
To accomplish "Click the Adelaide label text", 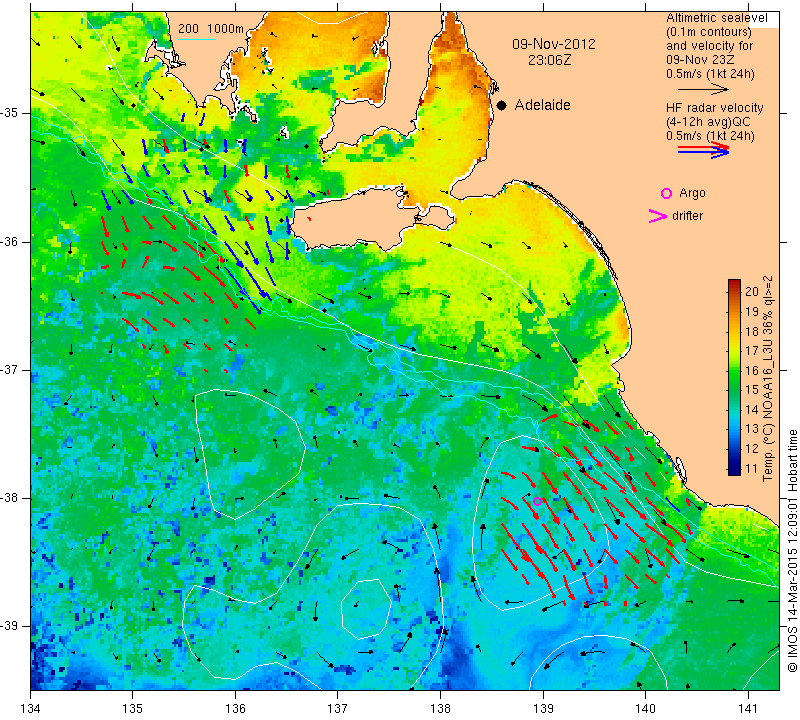I will (x=542, y=105).
